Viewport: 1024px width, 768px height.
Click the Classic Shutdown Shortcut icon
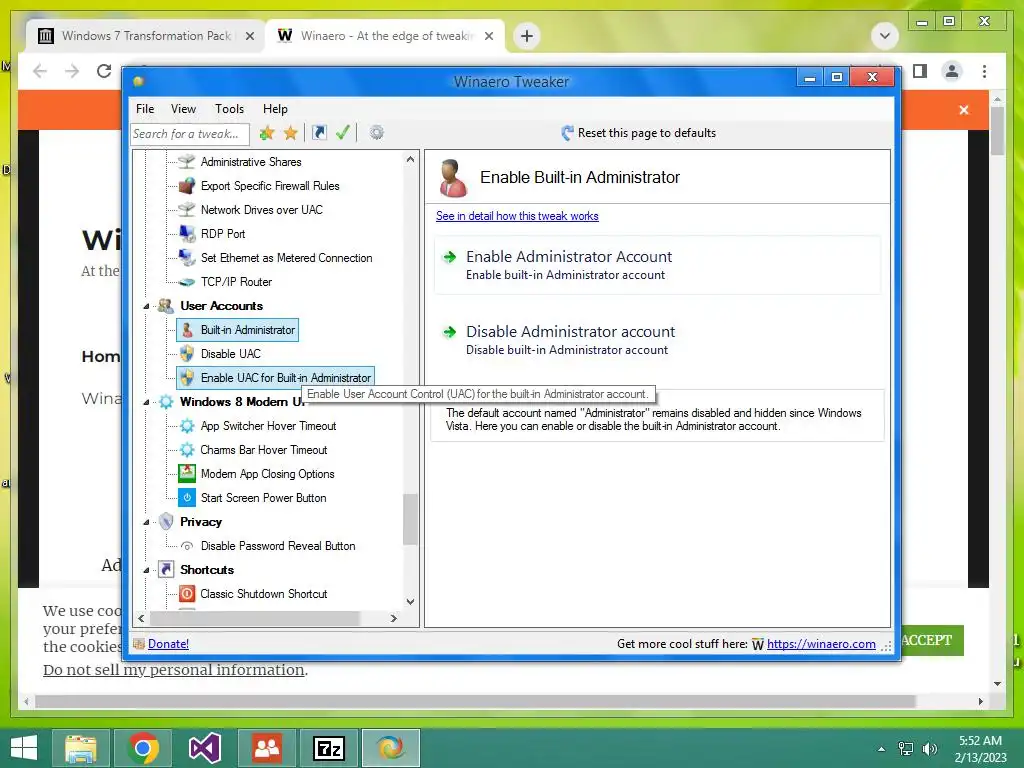(187, 594)
